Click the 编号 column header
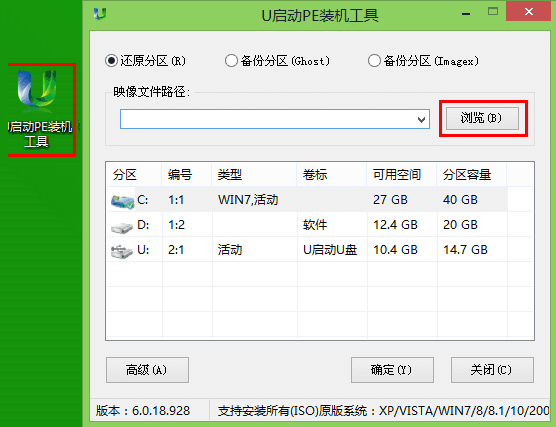The image size is (556, 427). (187, 174)
